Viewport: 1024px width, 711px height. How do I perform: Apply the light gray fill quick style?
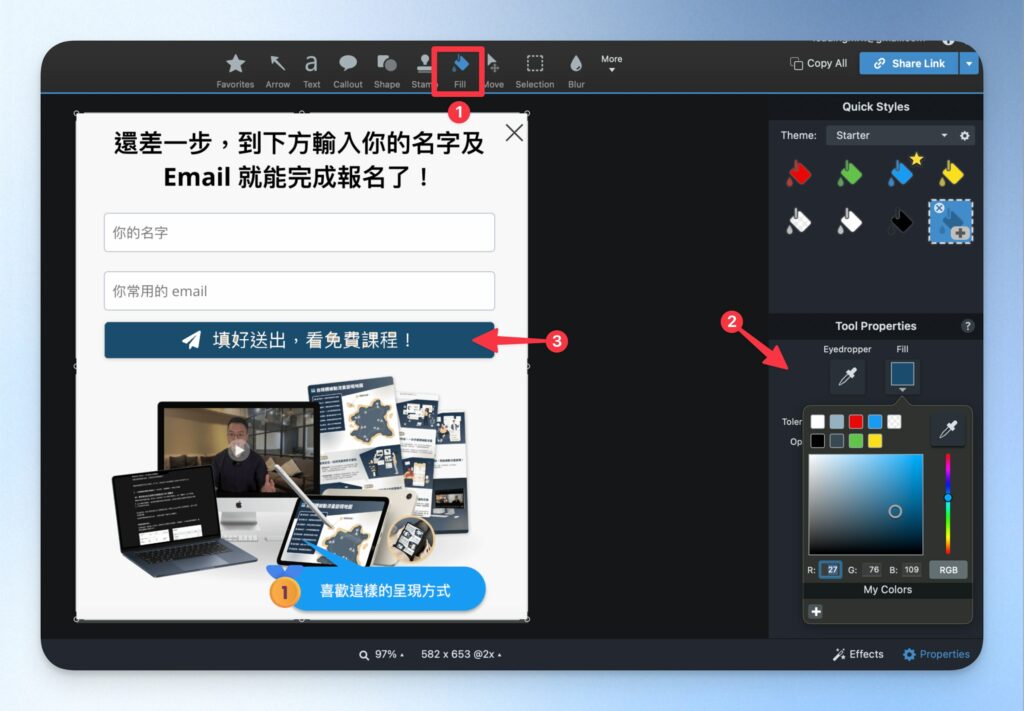point(798,221)
